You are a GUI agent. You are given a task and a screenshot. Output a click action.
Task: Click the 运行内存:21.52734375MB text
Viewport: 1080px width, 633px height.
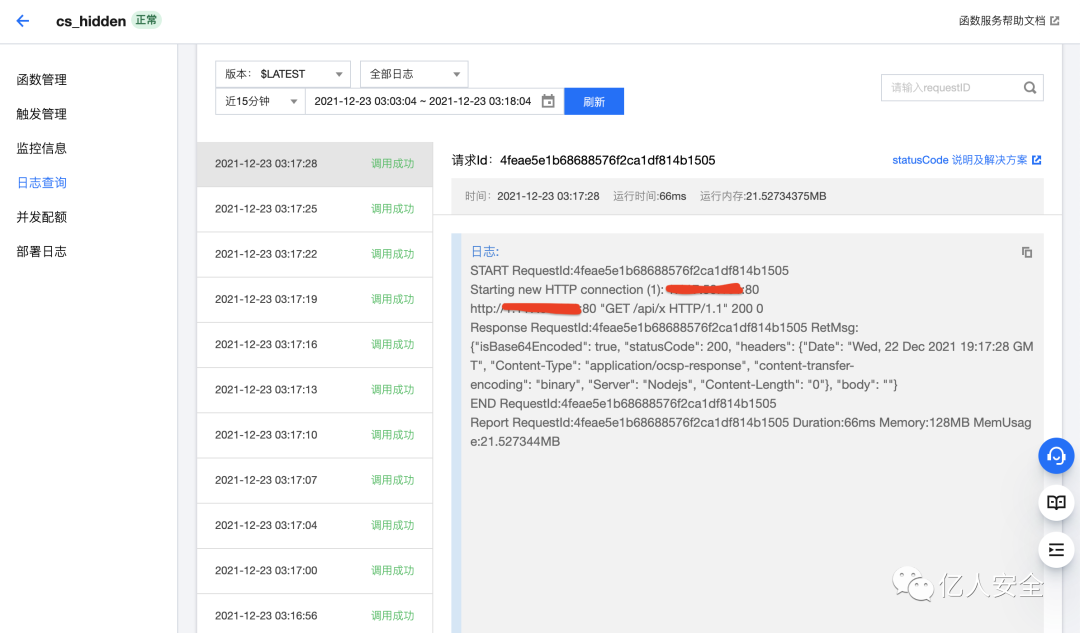tap(762, 196)
